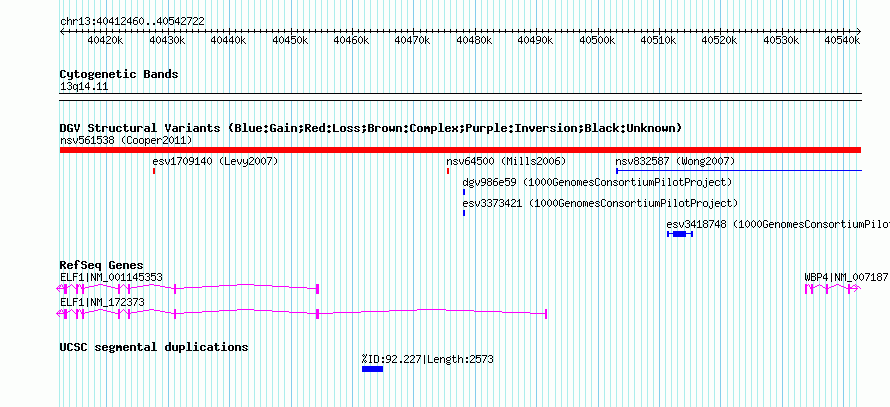The height and width of the screenshot is (407, 890).
Task: Open the WBP4|NM_007187 gene label
Action: pyautogui.click(x=846, y=277)
